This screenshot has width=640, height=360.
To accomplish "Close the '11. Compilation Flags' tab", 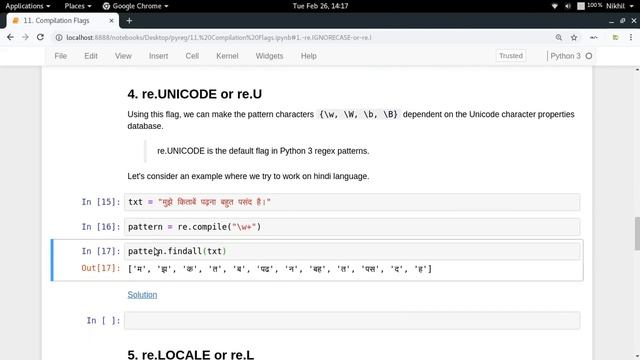I will (x=111, y=20).
